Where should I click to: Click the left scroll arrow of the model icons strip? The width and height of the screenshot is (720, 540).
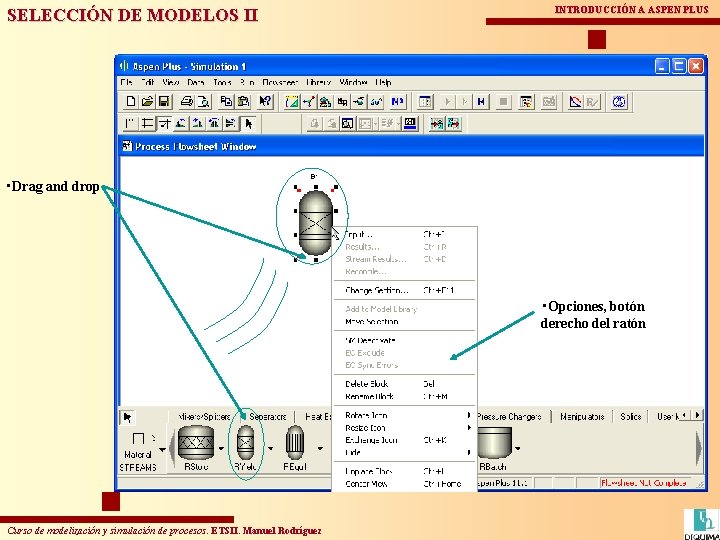[172, 447]
